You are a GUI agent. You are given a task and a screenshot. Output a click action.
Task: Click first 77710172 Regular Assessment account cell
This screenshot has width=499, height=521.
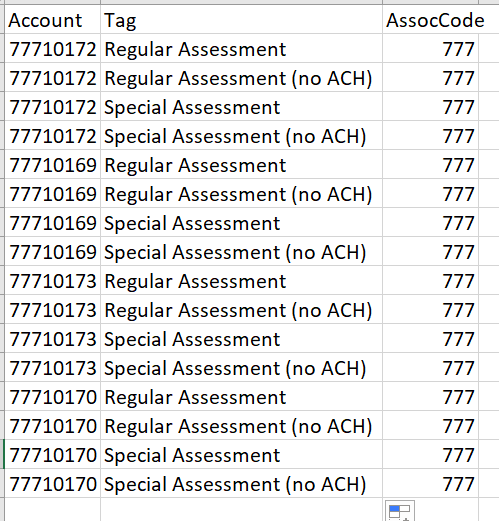[x=52, y=48]
